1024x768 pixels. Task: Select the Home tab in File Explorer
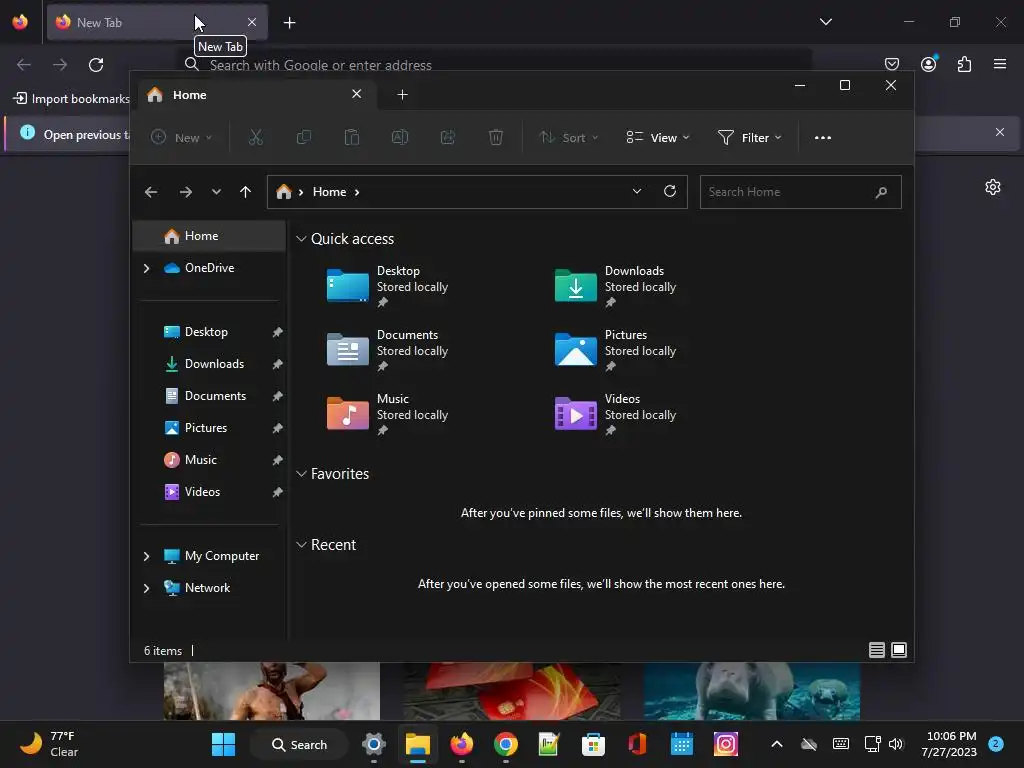pos(255,95)
